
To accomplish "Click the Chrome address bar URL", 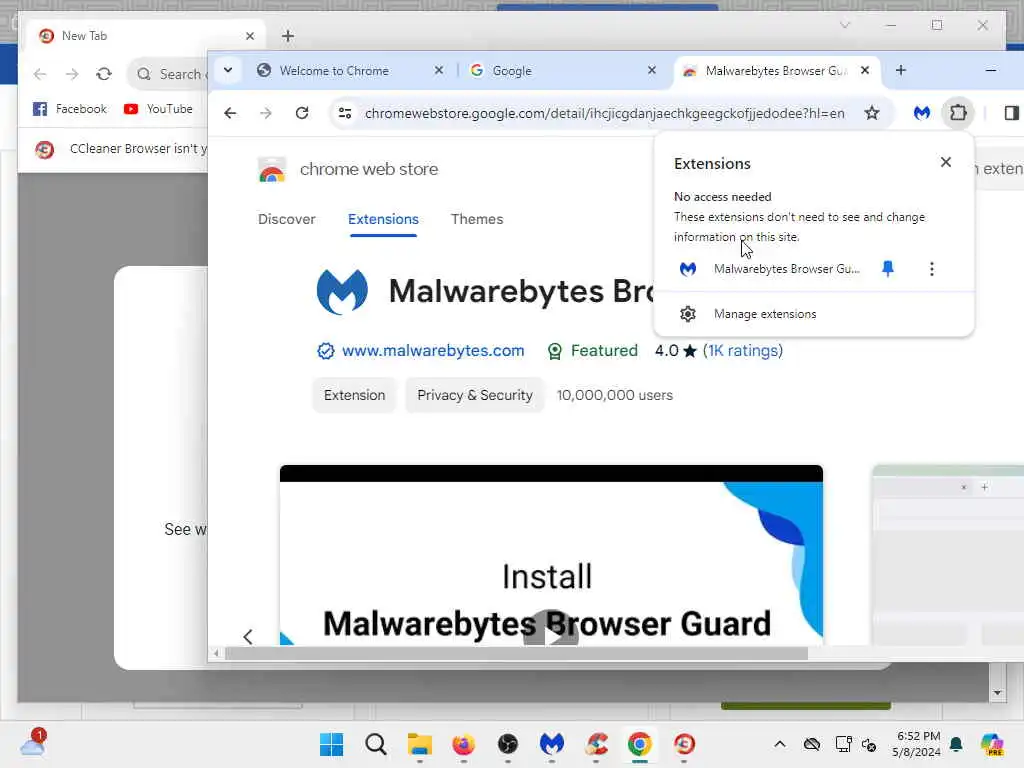I will tap(604, 113).
